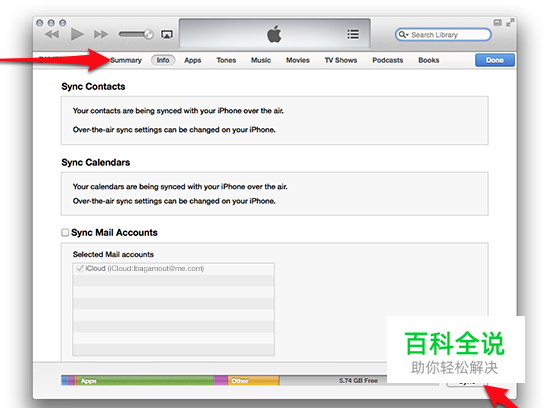Click the Apps segment of storage bar
The width and height of the screenshot is (550, 408).
click(146, 381)
